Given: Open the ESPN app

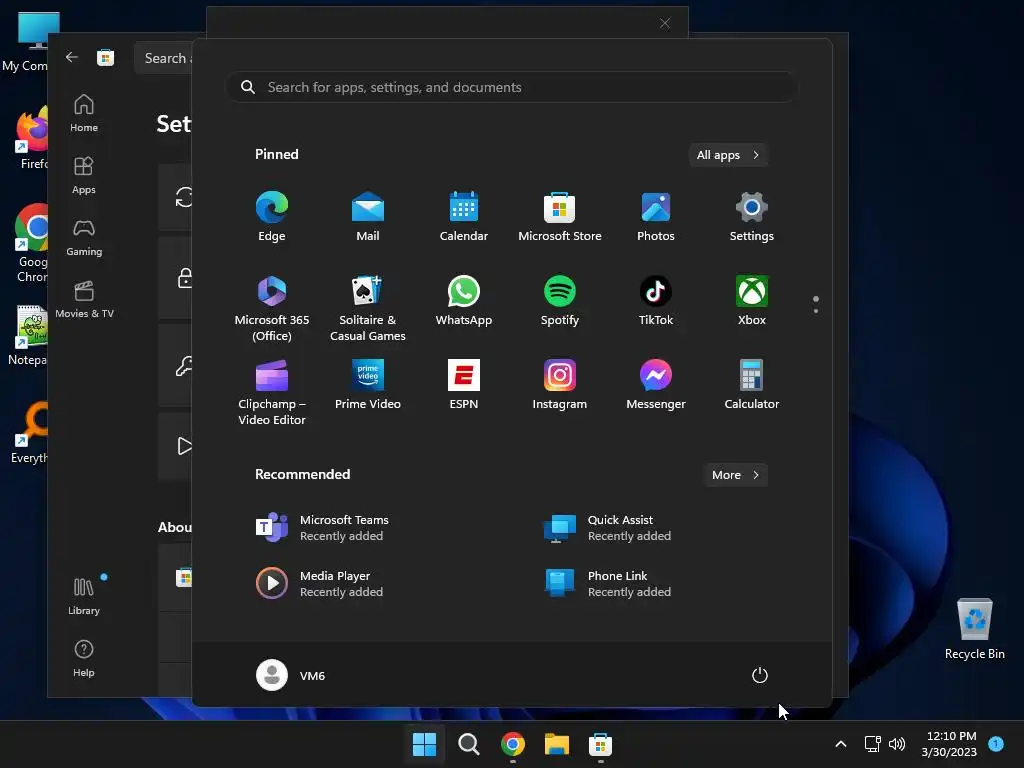Looking at the screenshot, I should pos(464,385).
